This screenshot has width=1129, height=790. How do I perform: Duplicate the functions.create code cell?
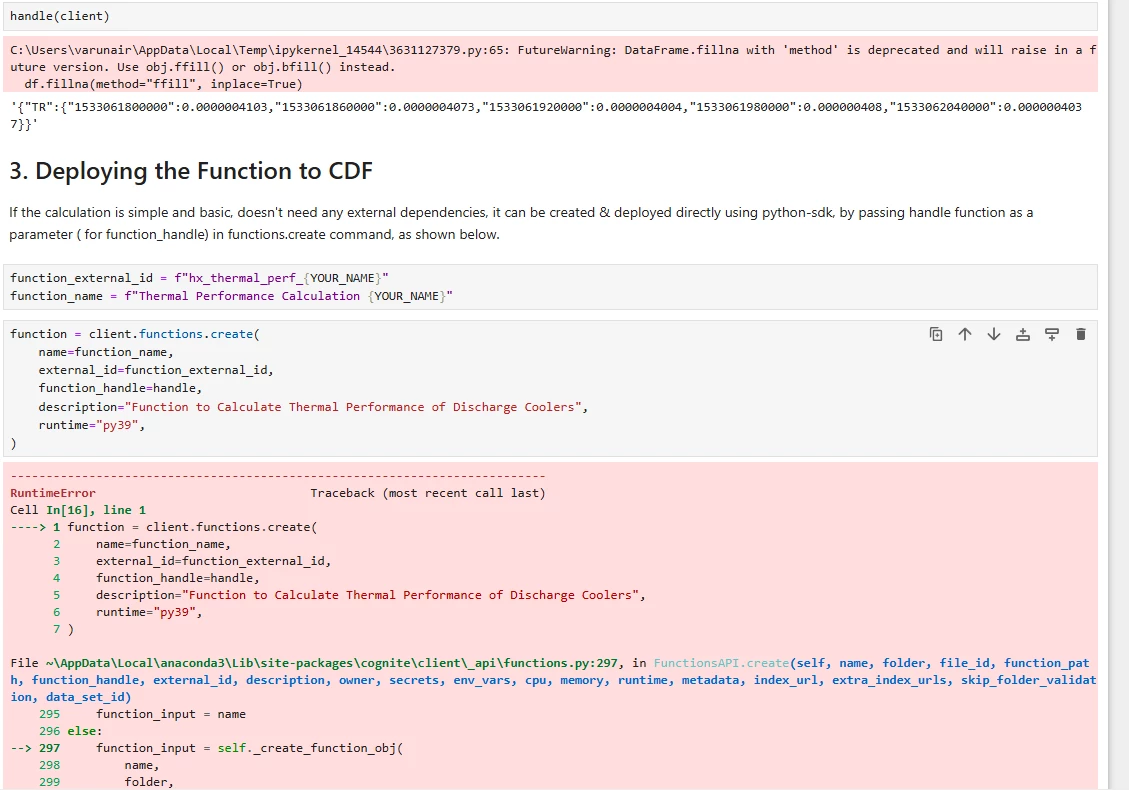936,334
